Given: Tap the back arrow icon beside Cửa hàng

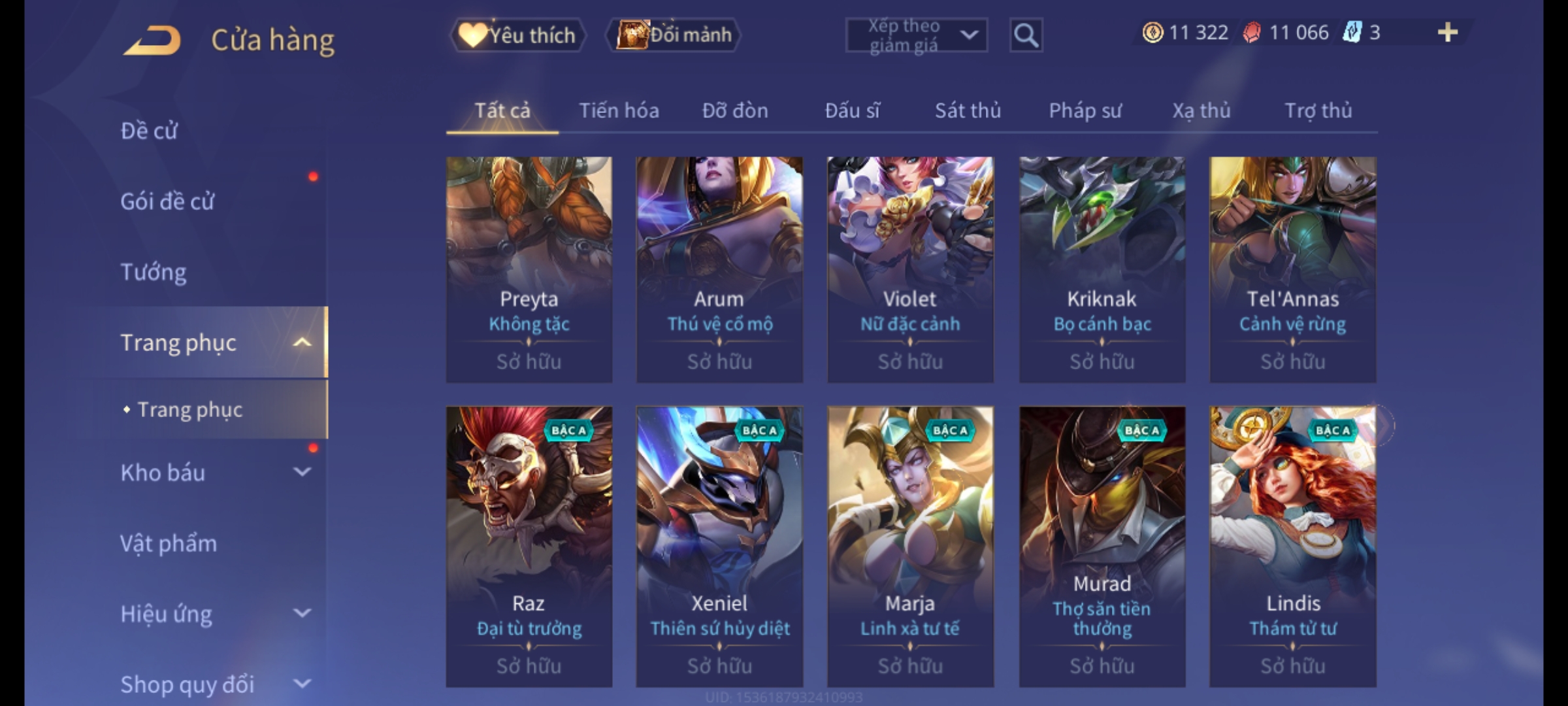Looking at the screenshot, I should (x=152, y=41).
